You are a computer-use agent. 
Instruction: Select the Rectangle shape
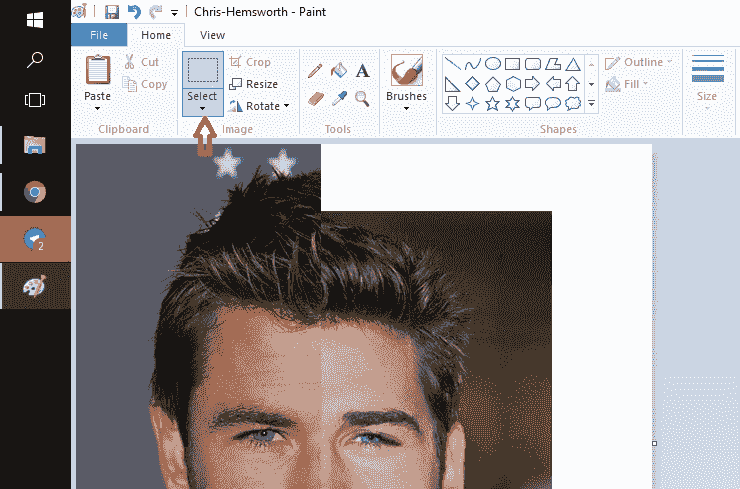click(x=513, y=63)
